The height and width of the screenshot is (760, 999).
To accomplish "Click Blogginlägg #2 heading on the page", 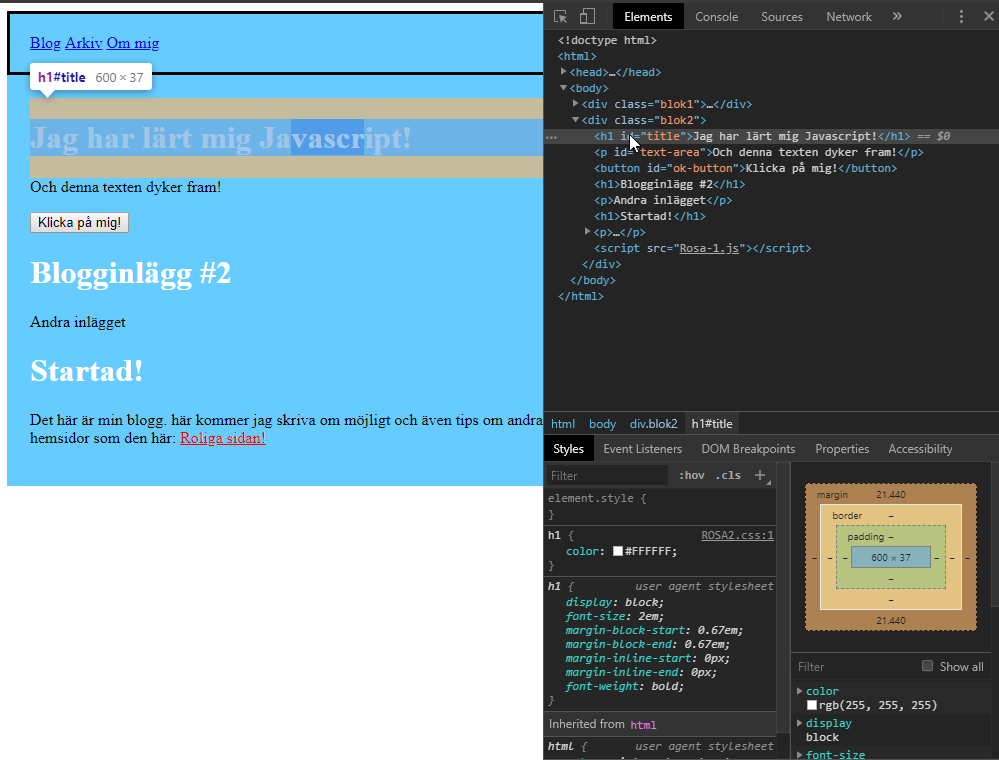I will tap(131, 273).
